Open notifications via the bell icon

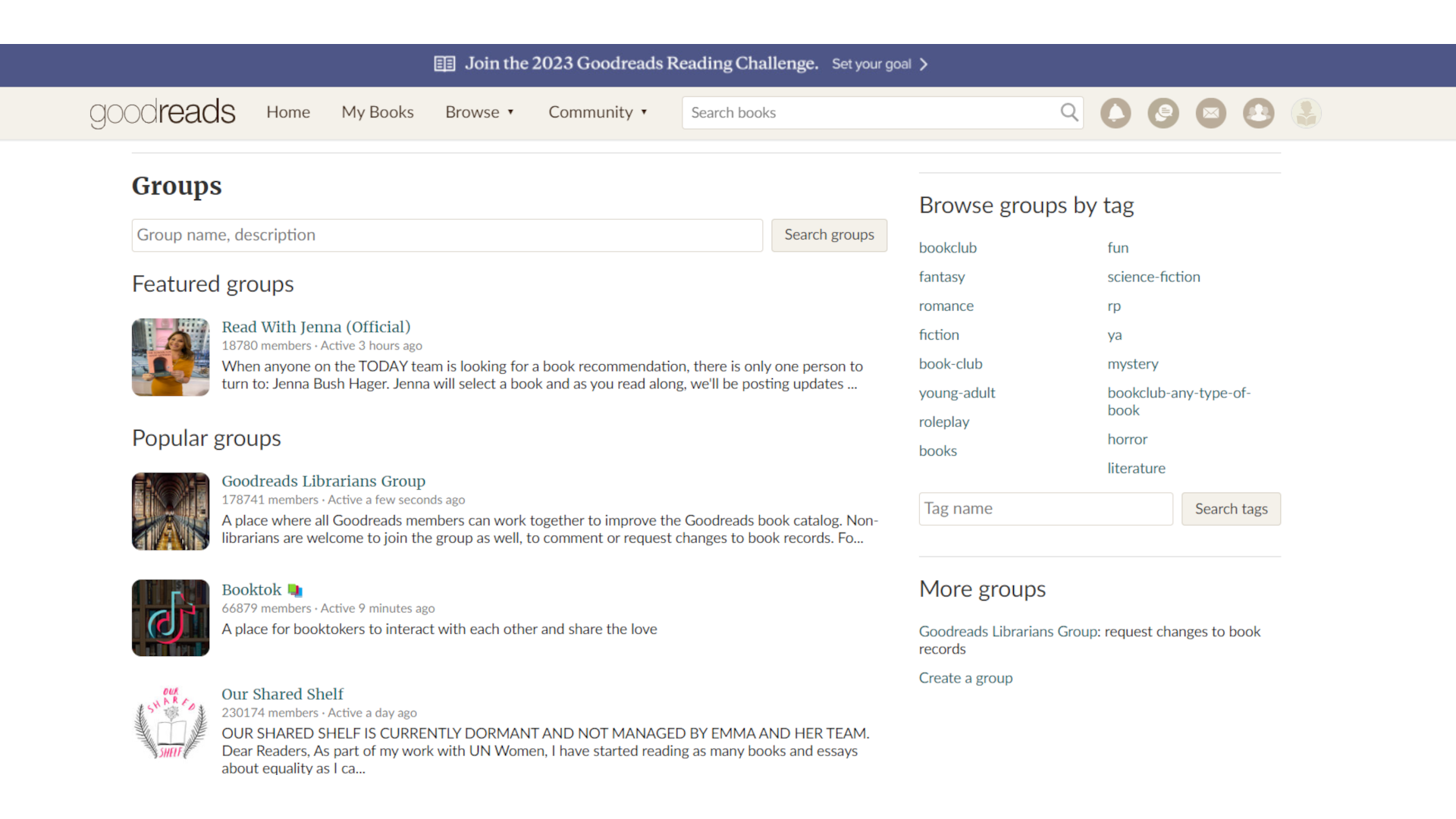pyautogui.click(x=1115, y=112)
